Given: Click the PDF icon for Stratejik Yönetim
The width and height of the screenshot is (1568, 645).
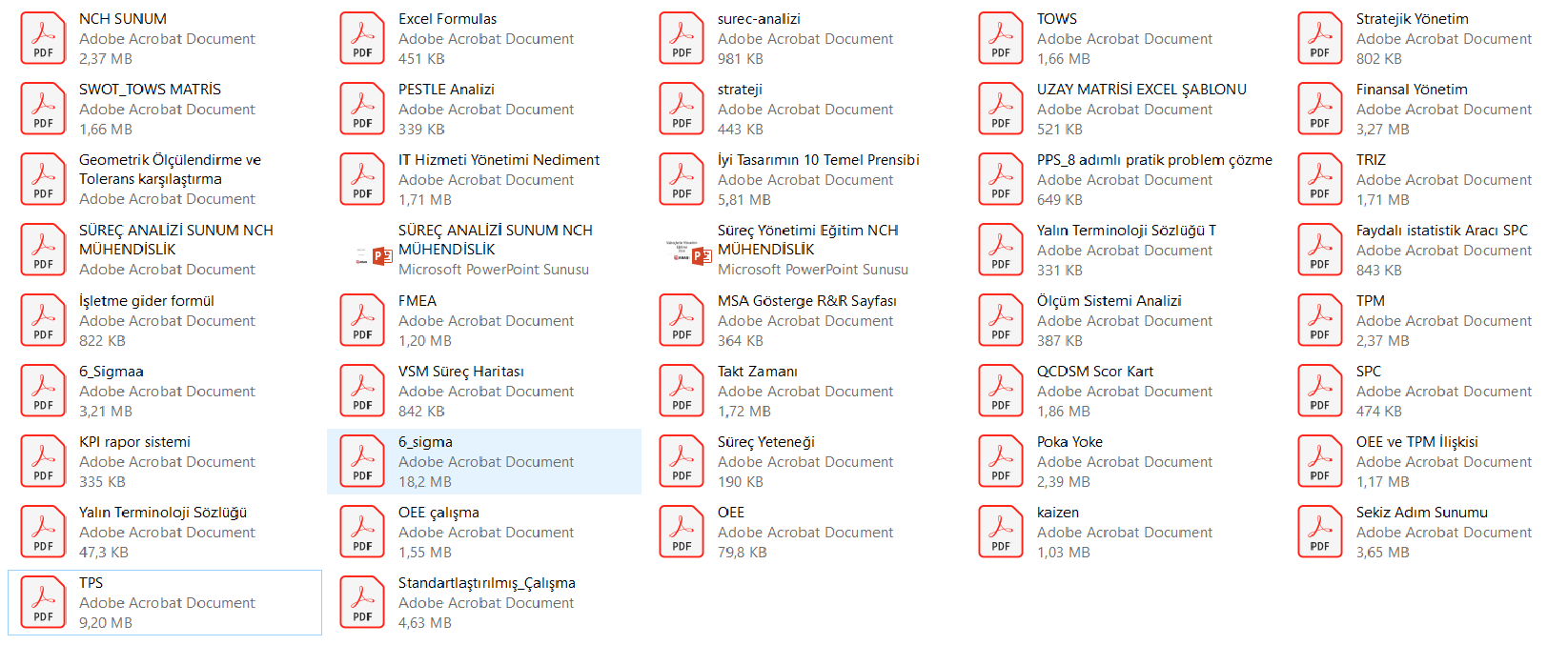Looking at the screenshot, I should pyautogui.click(x=1320, y=39).
